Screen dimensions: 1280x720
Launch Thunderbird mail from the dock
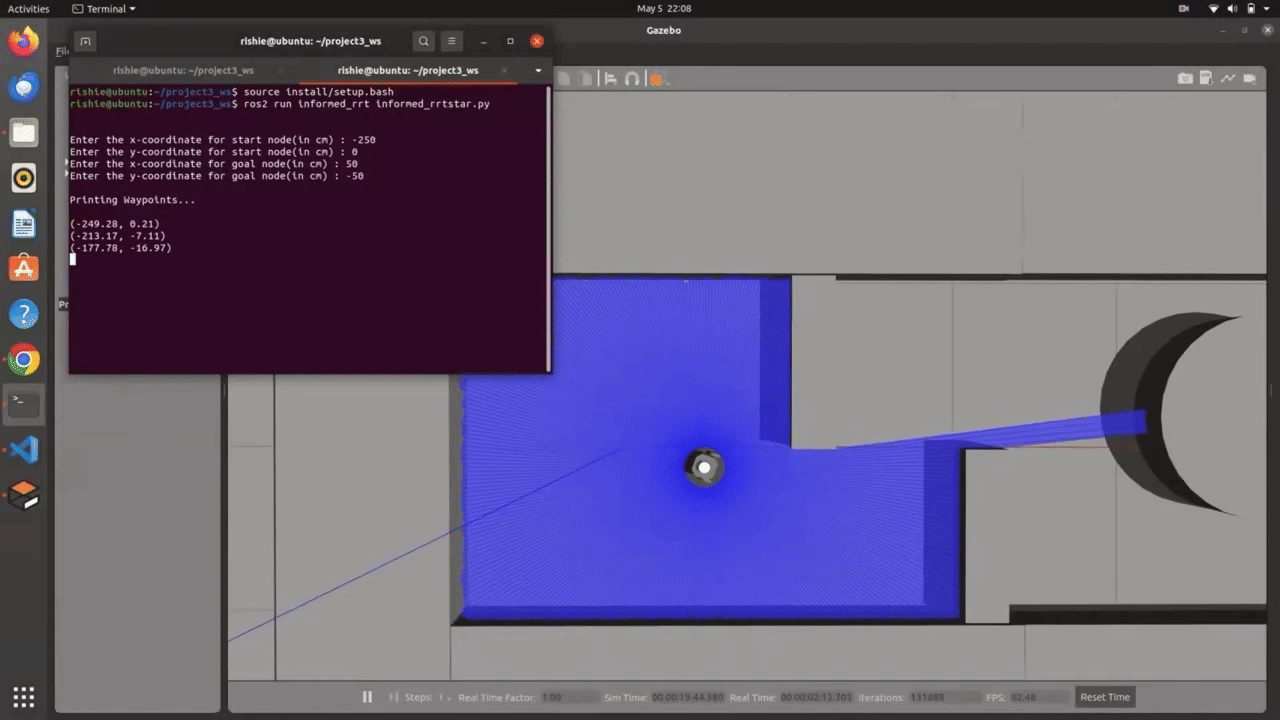(24, 88)
